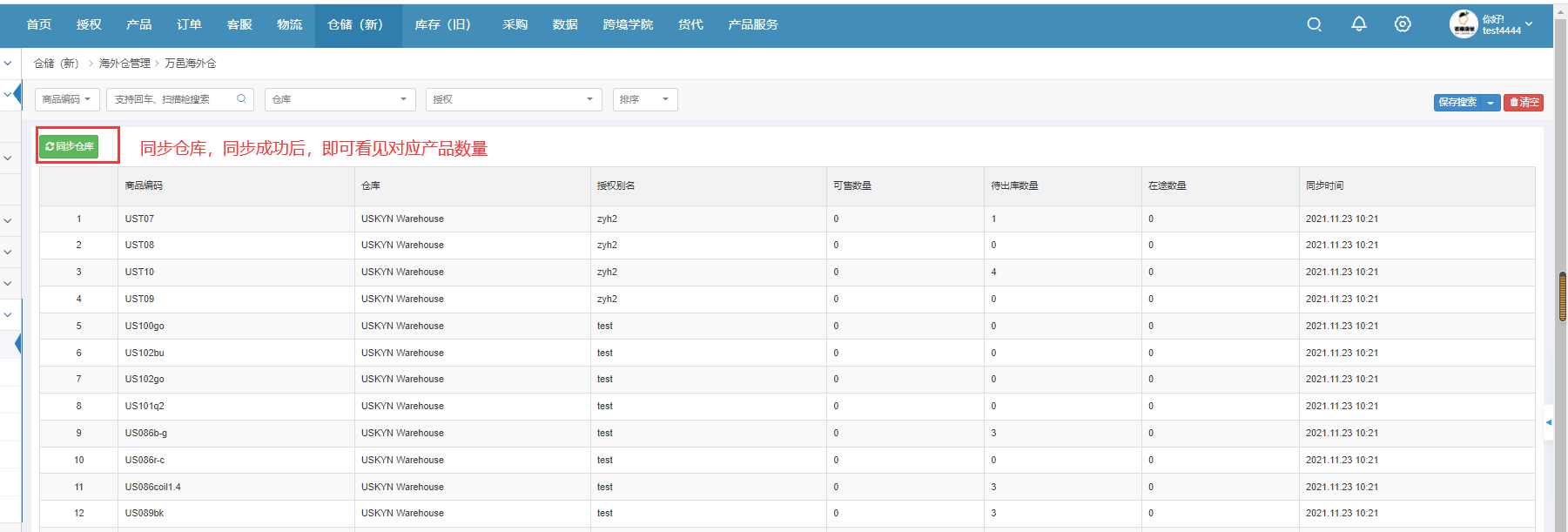Select product code UST09

pyautogui.click(x=139, y=299)
